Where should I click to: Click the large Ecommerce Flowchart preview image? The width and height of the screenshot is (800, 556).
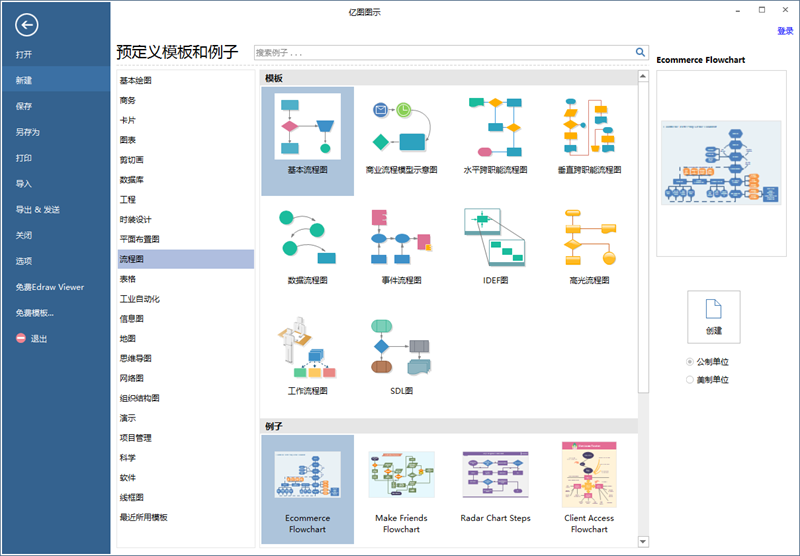click(x=721, y=163)
